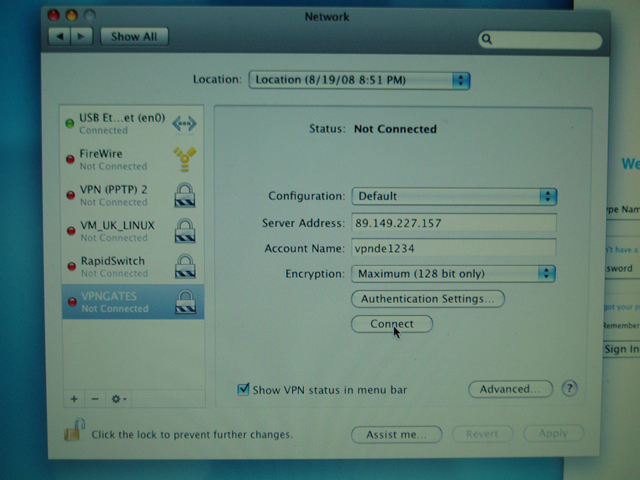The image size is (640, 480).
Task: Go forward with the right arrow button
Action: tap(82, 37)
